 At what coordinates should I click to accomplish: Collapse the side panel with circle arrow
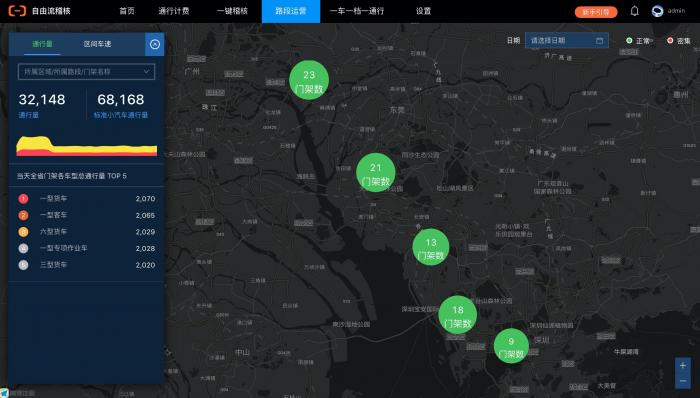pos(155,44)
